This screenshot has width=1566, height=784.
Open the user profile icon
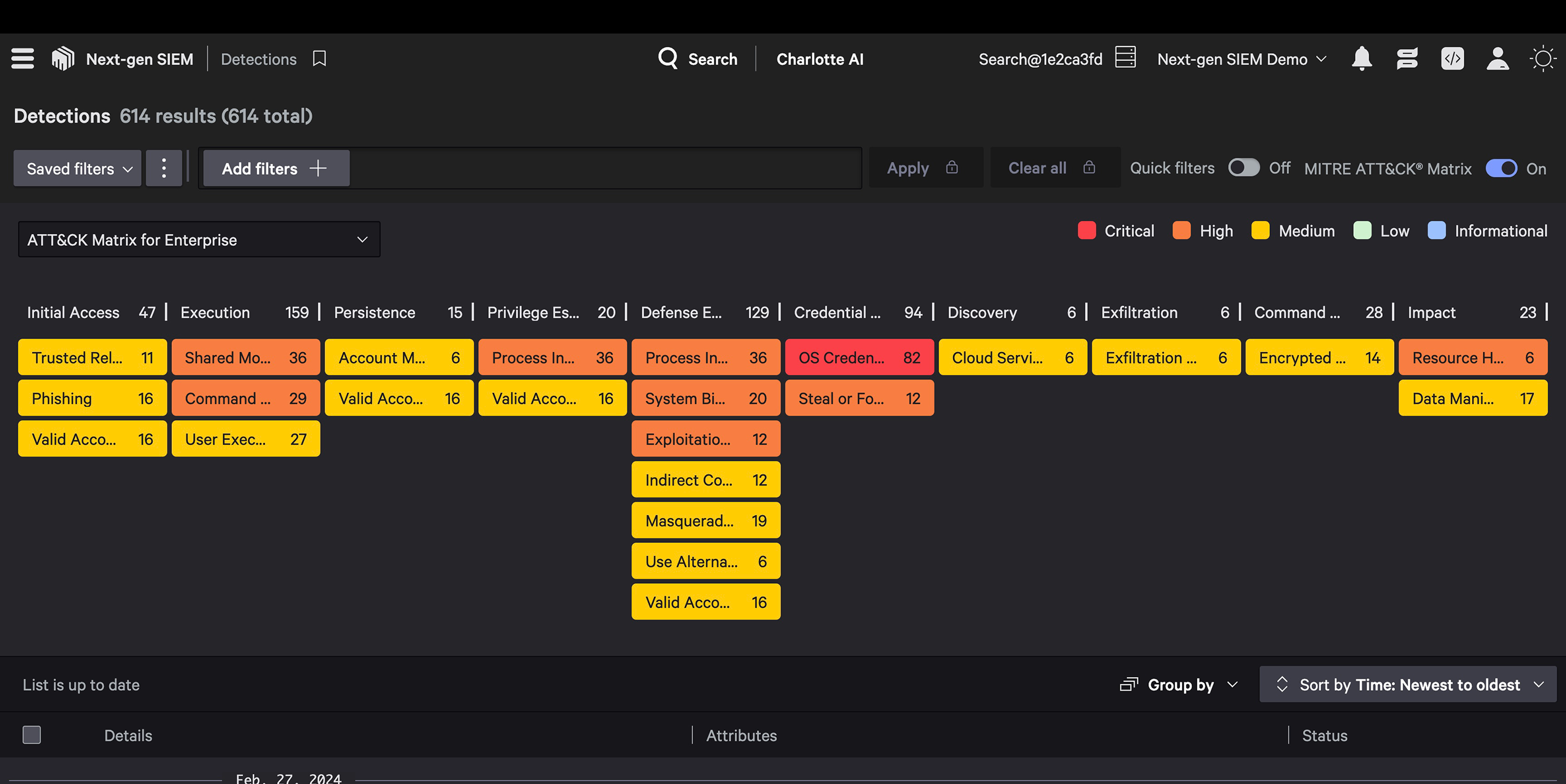(x=1497, y=59)
